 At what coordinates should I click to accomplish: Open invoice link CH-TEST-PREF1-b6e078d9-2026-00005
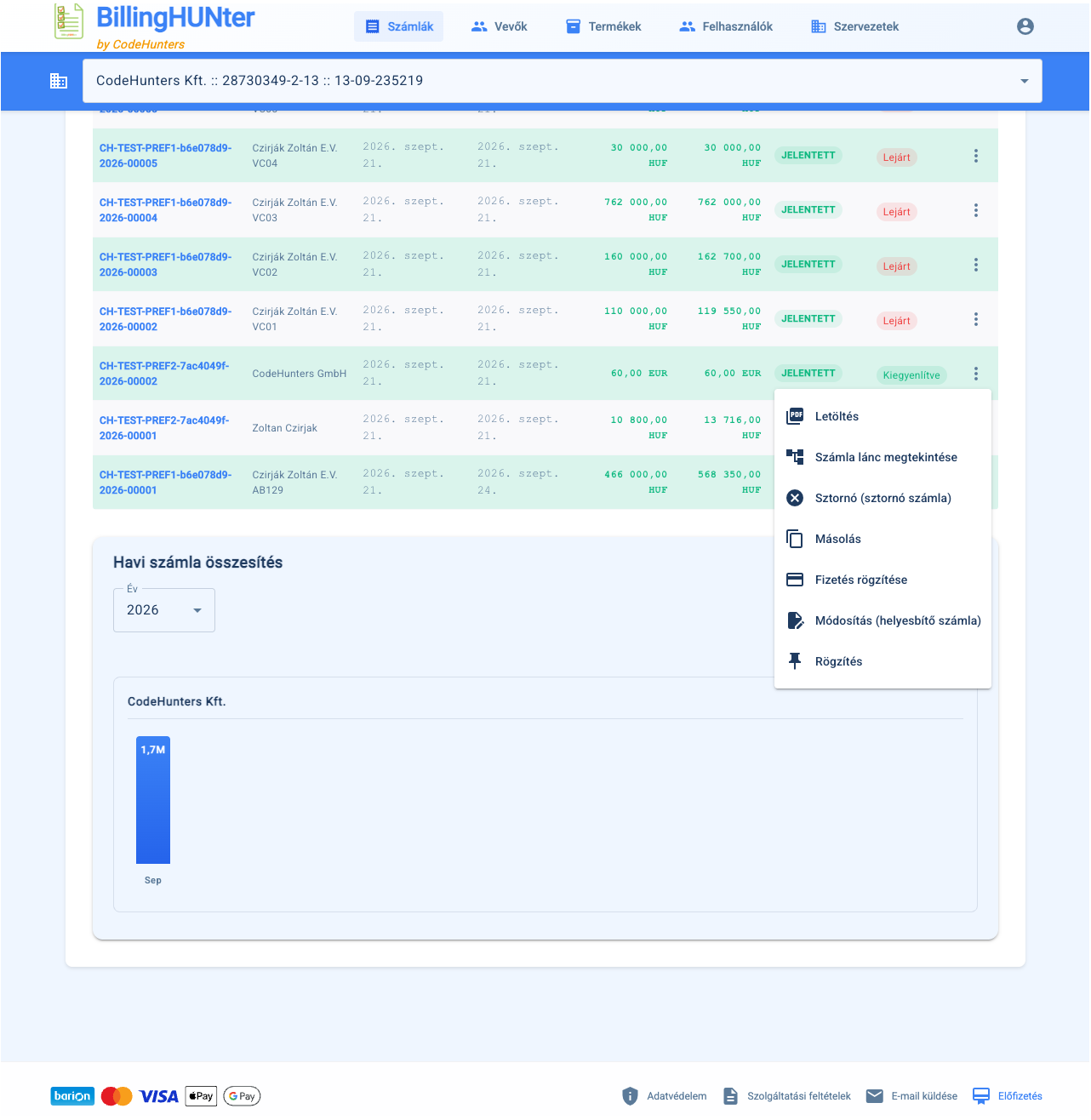coord(165,156)
